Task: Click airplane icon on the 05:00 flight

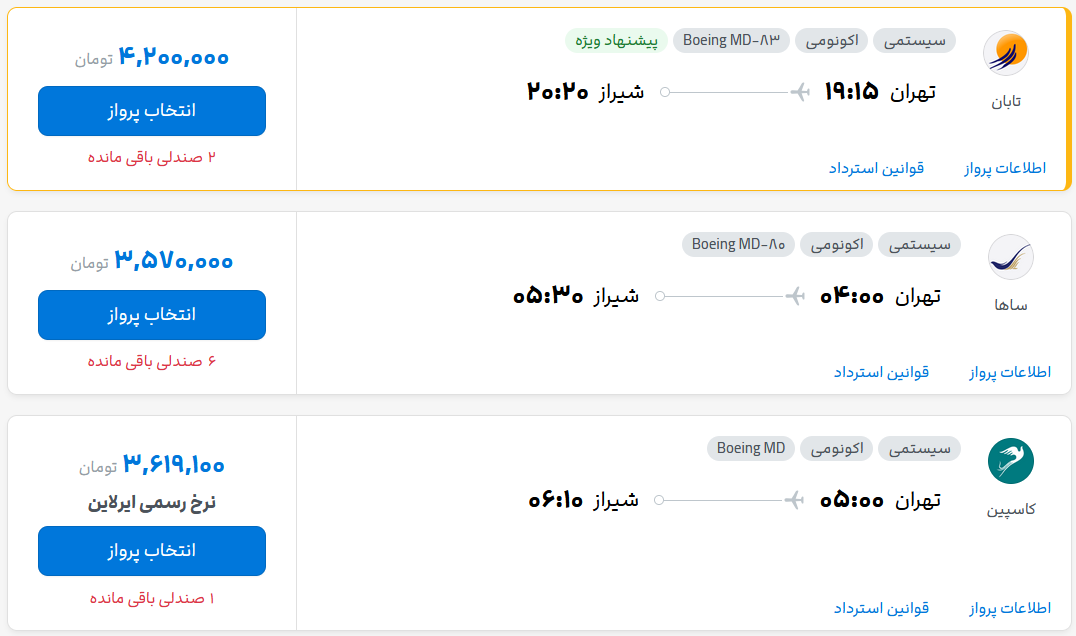Action: [795, 500]
